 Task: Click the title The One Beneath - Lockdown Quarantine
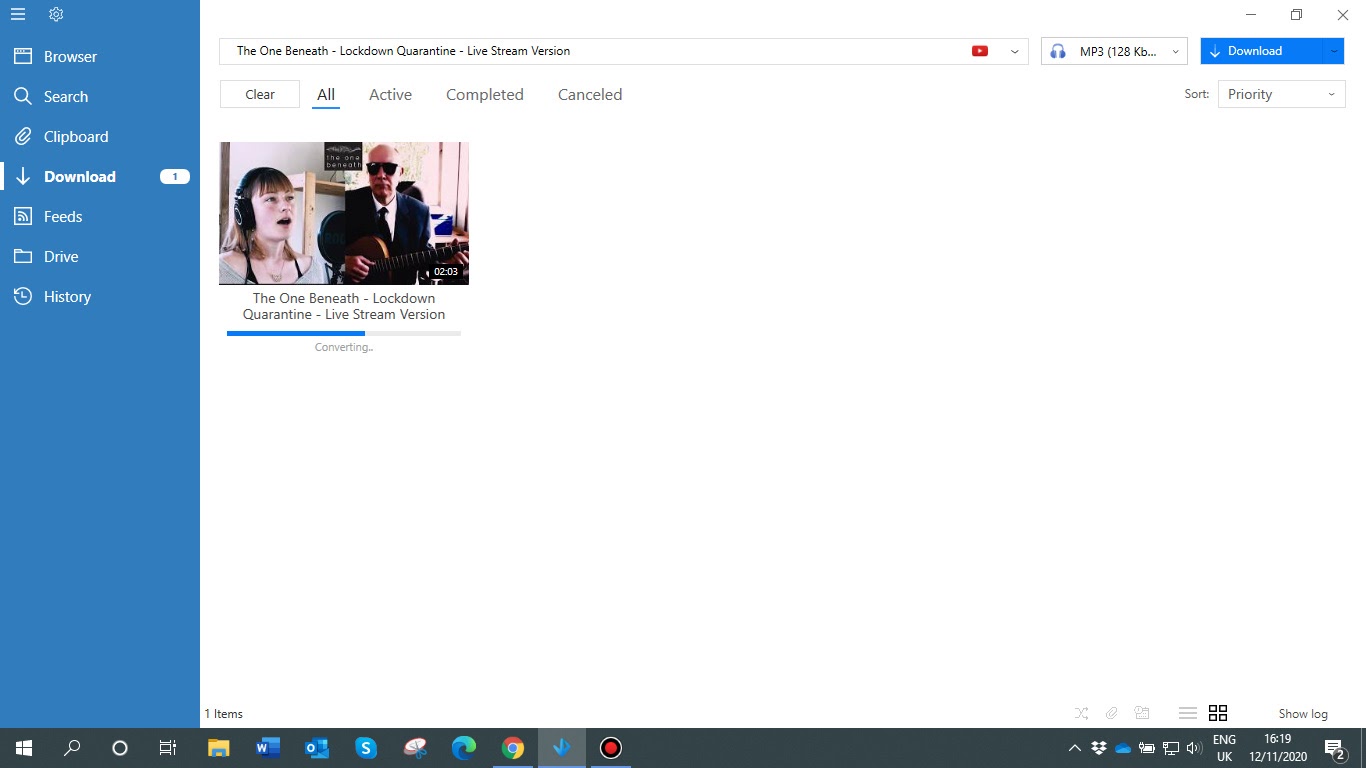[344, 306]
